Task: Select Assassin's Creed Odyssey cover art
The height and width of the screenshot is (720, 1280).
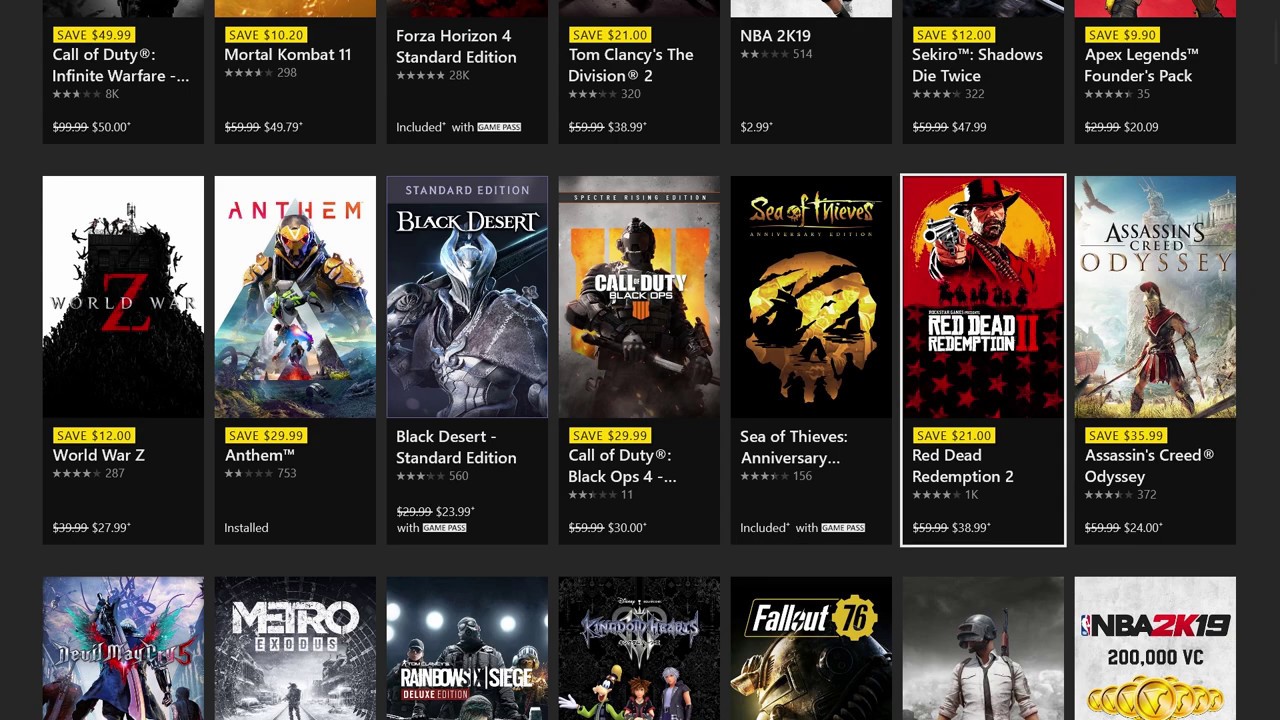Action: pos(1155,297)
